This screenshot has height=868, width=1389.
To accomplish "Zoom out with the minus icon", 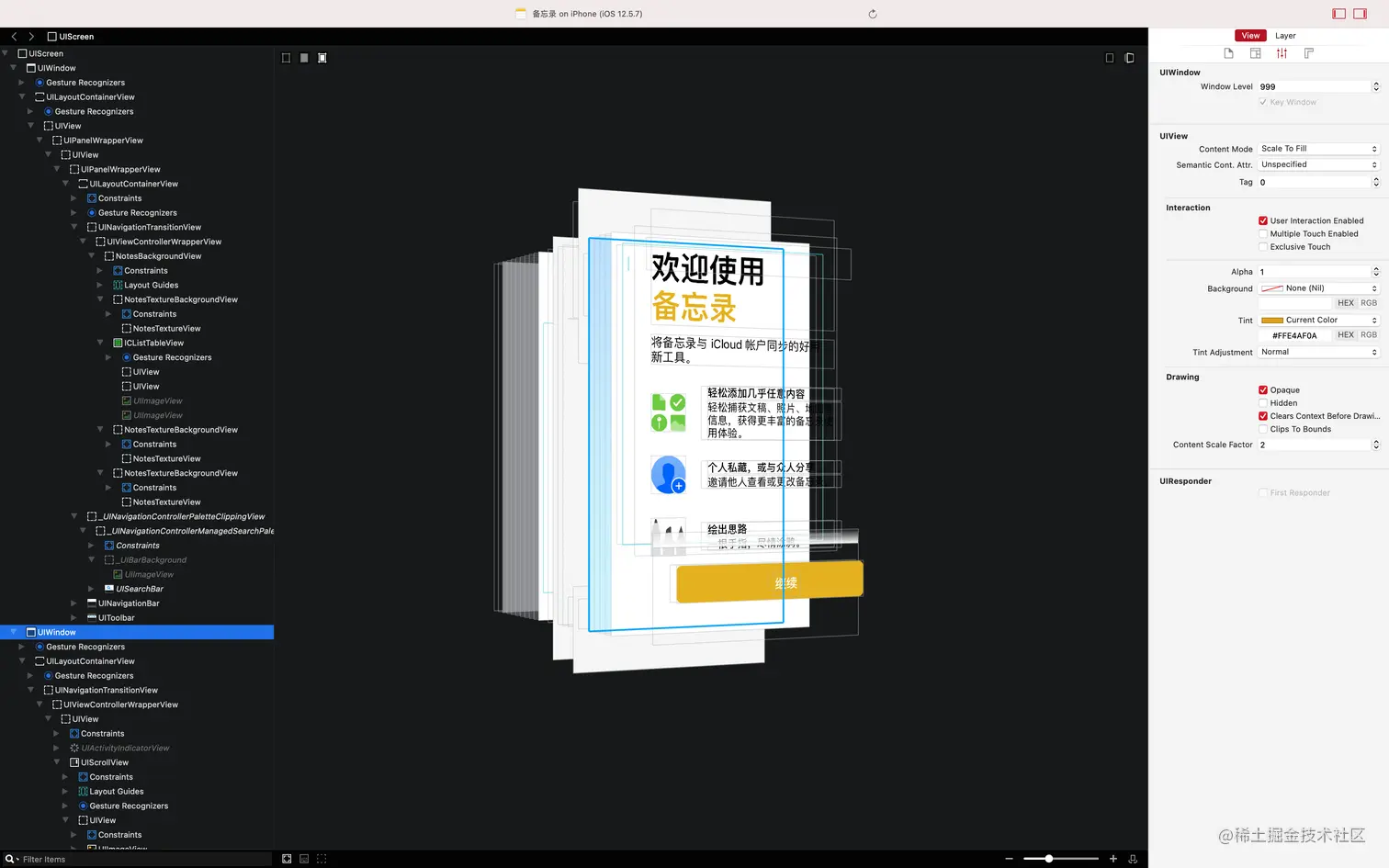I will coord(1009,859).
